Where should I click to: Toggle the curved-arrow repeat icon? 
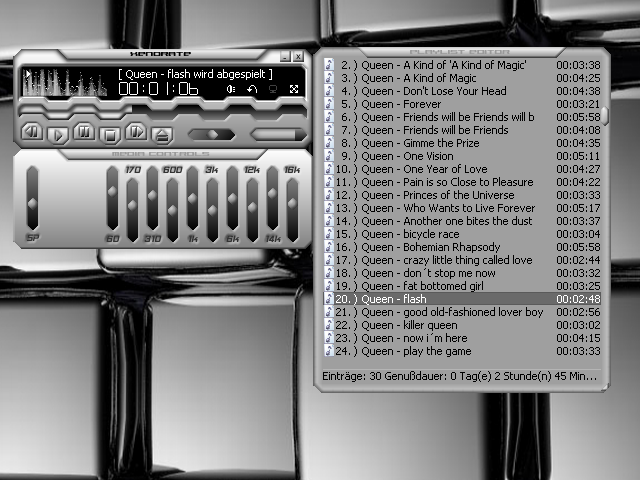252,89
